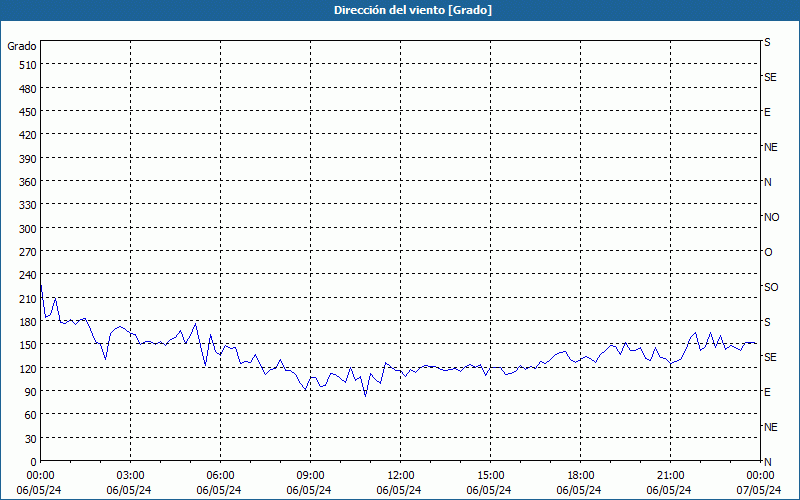Select the 330 y-axis value

[x=28, y=205]
